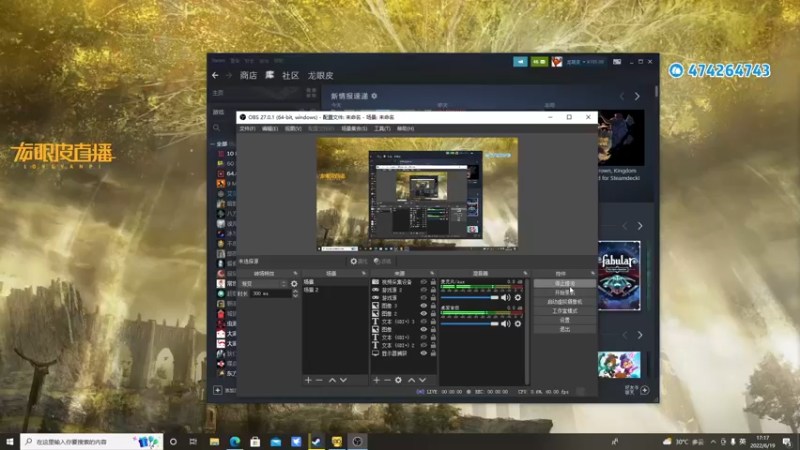
Task: Click 停止推流 stop streaming button
Action: coord(565,283)
